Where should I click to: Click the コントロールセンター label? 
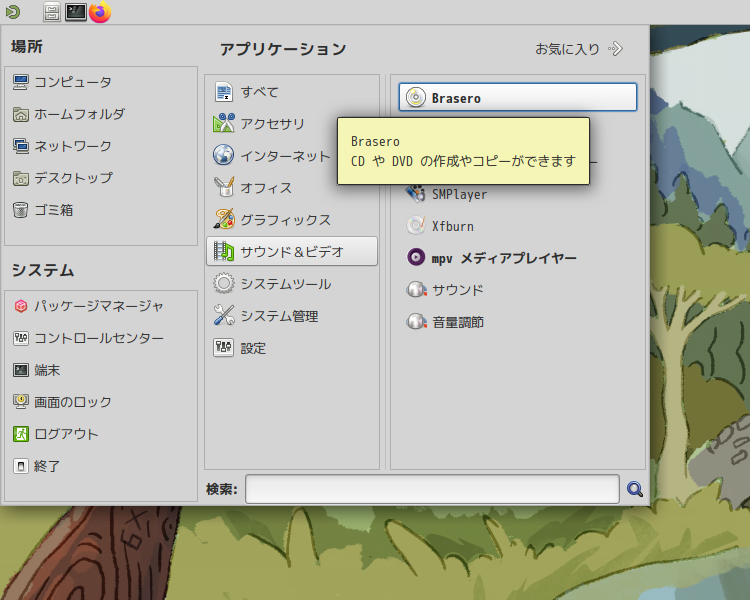tap(99, 338)
